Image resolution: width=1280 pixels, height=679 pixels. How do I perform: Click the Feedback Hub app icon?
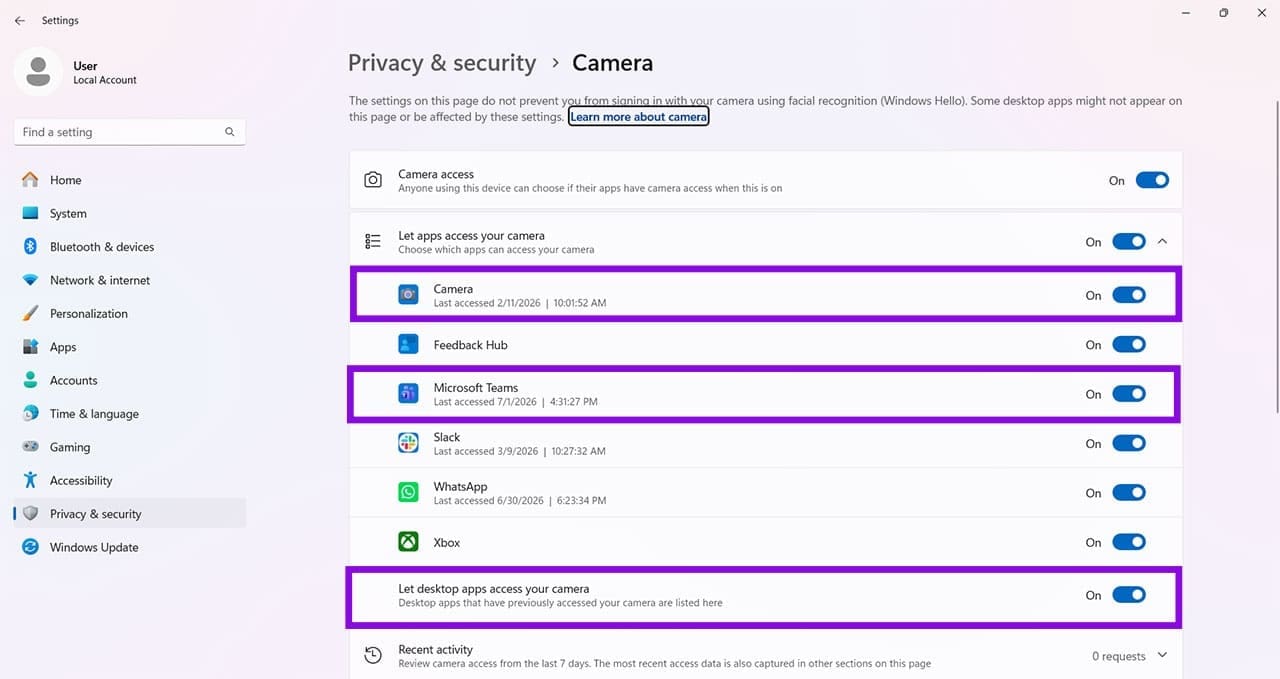coord(408,344)
